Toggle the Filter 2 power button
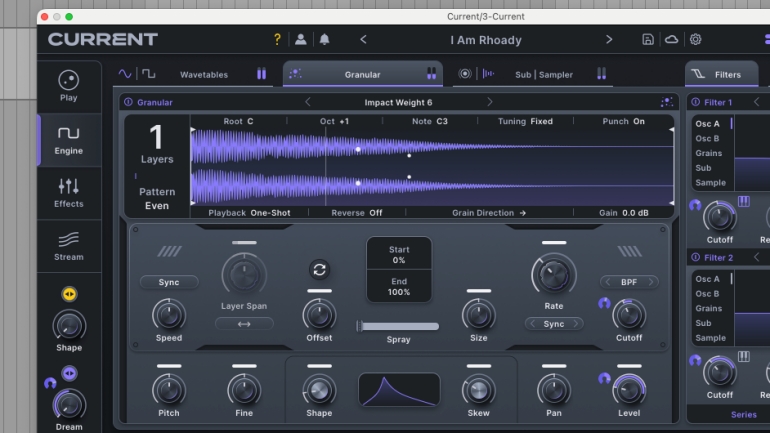The image size is (770, 433). (695, 257)
